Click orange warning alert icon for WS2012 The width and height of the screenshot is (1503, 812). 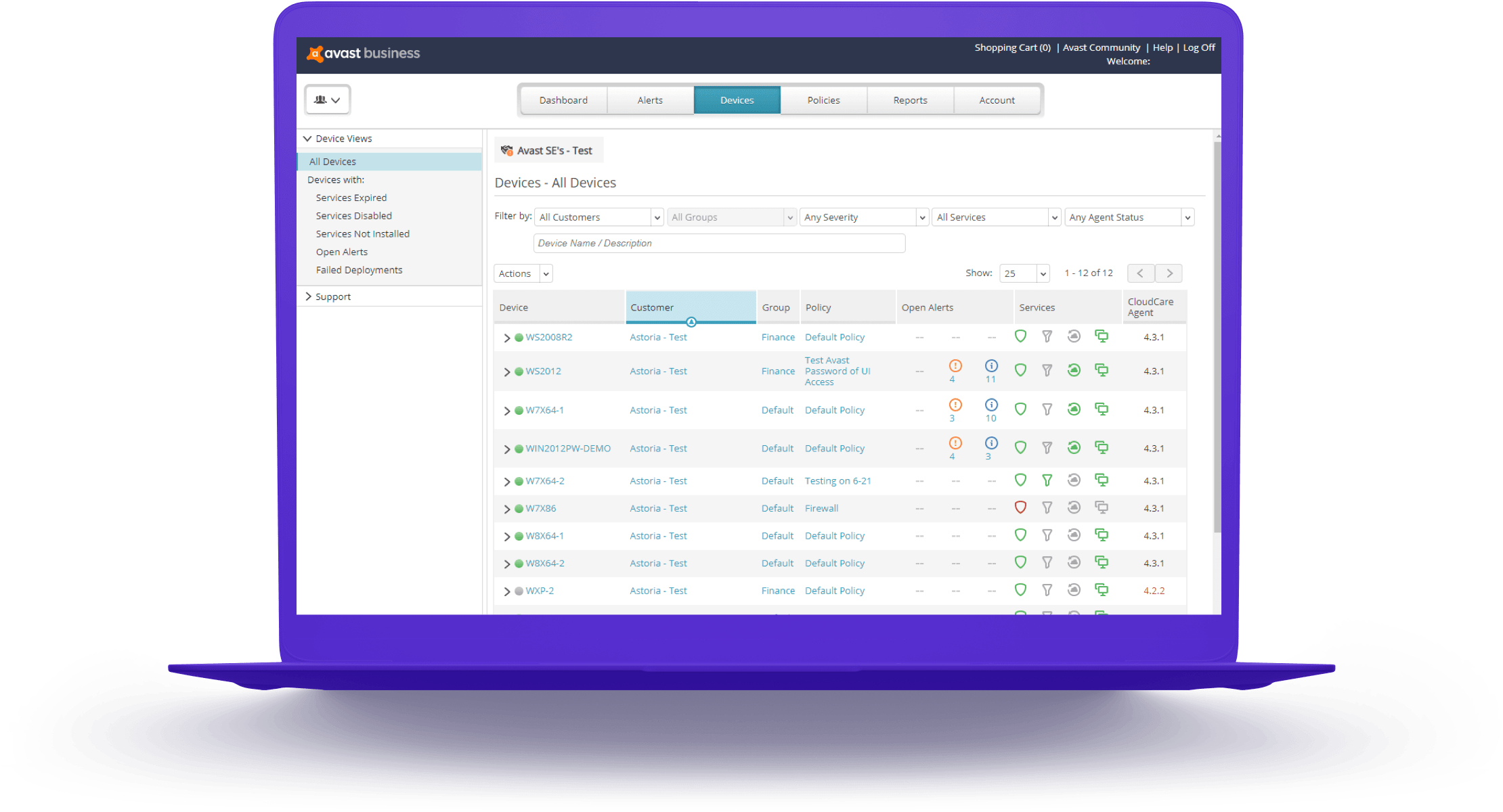point(955,366)
